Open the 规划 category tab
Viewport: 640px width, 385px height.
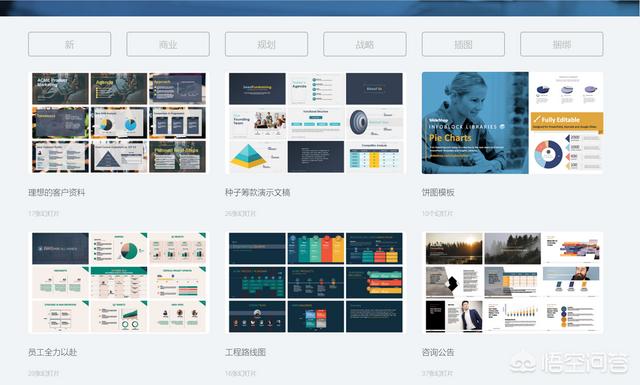click(x=266, y=44)
